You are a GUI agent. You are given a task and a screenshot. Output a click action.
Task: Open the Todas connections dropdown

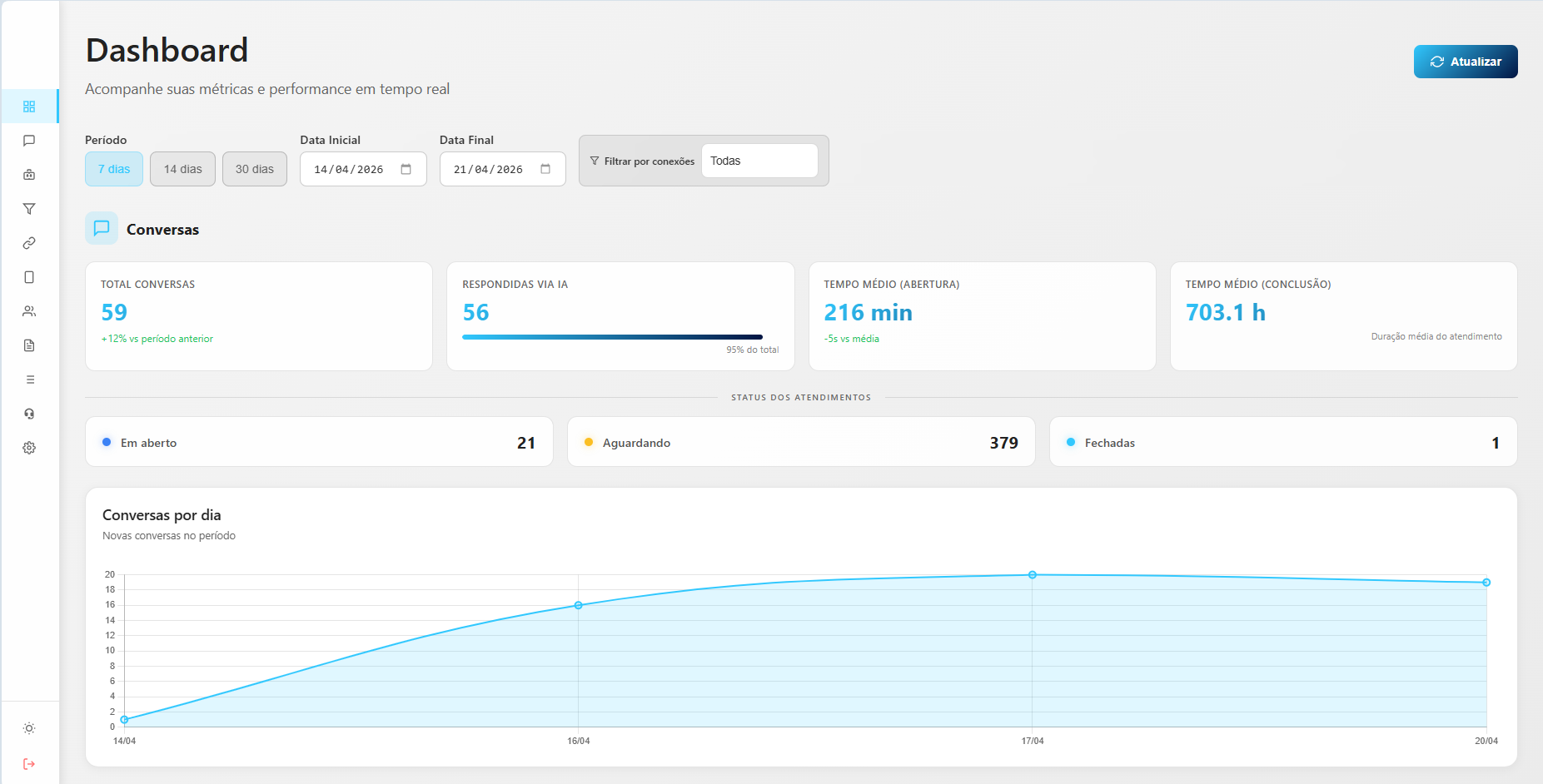tap(759, 161)
